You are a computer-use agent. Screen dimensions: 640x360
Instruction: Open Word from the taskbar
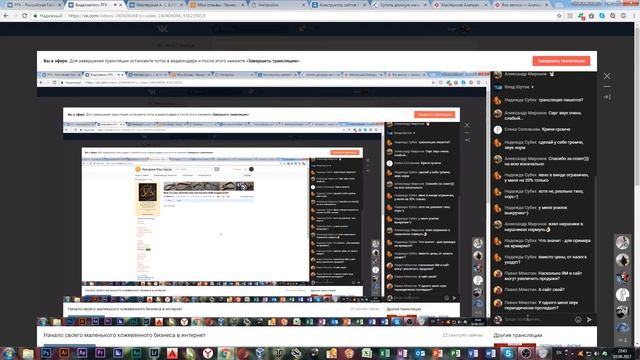pos(490,353)
